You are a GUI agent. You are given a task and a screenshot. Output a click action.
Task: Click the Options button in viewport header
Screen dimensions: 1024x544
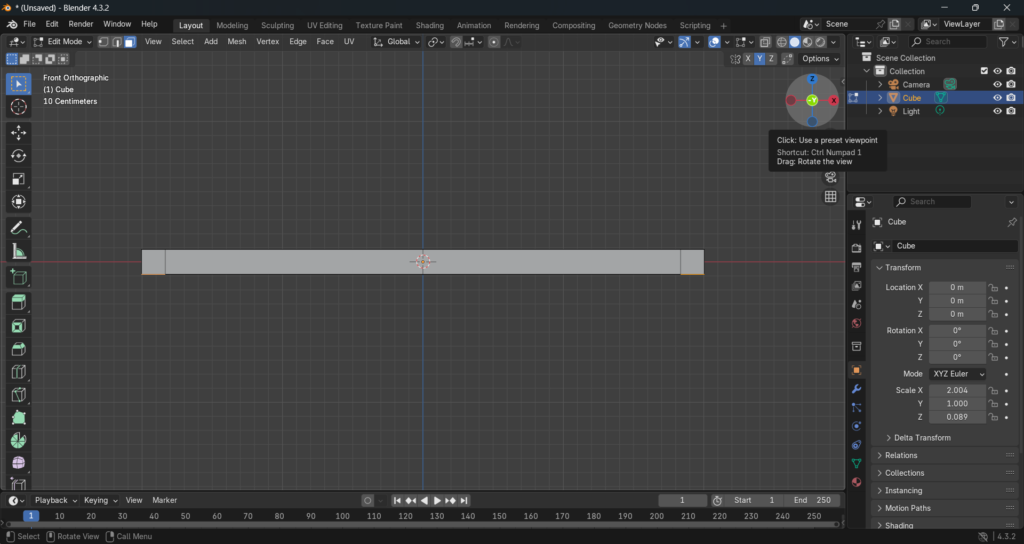point(820,59)
